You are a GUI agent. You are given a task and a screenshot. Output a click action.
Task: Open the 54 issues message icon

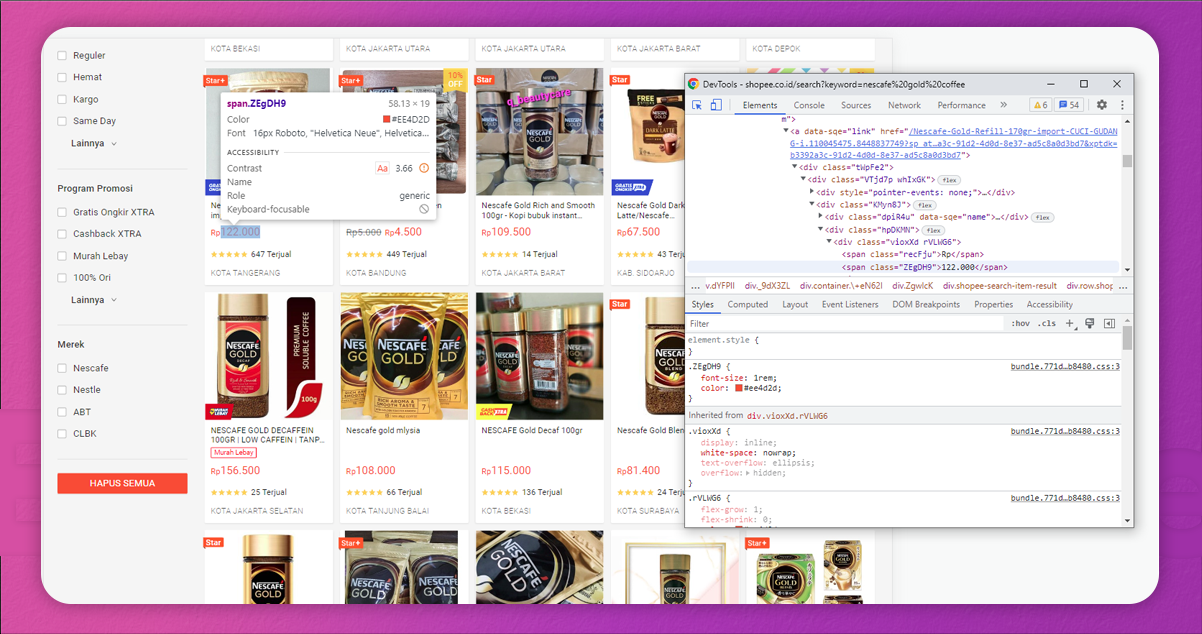[1070, 104]
